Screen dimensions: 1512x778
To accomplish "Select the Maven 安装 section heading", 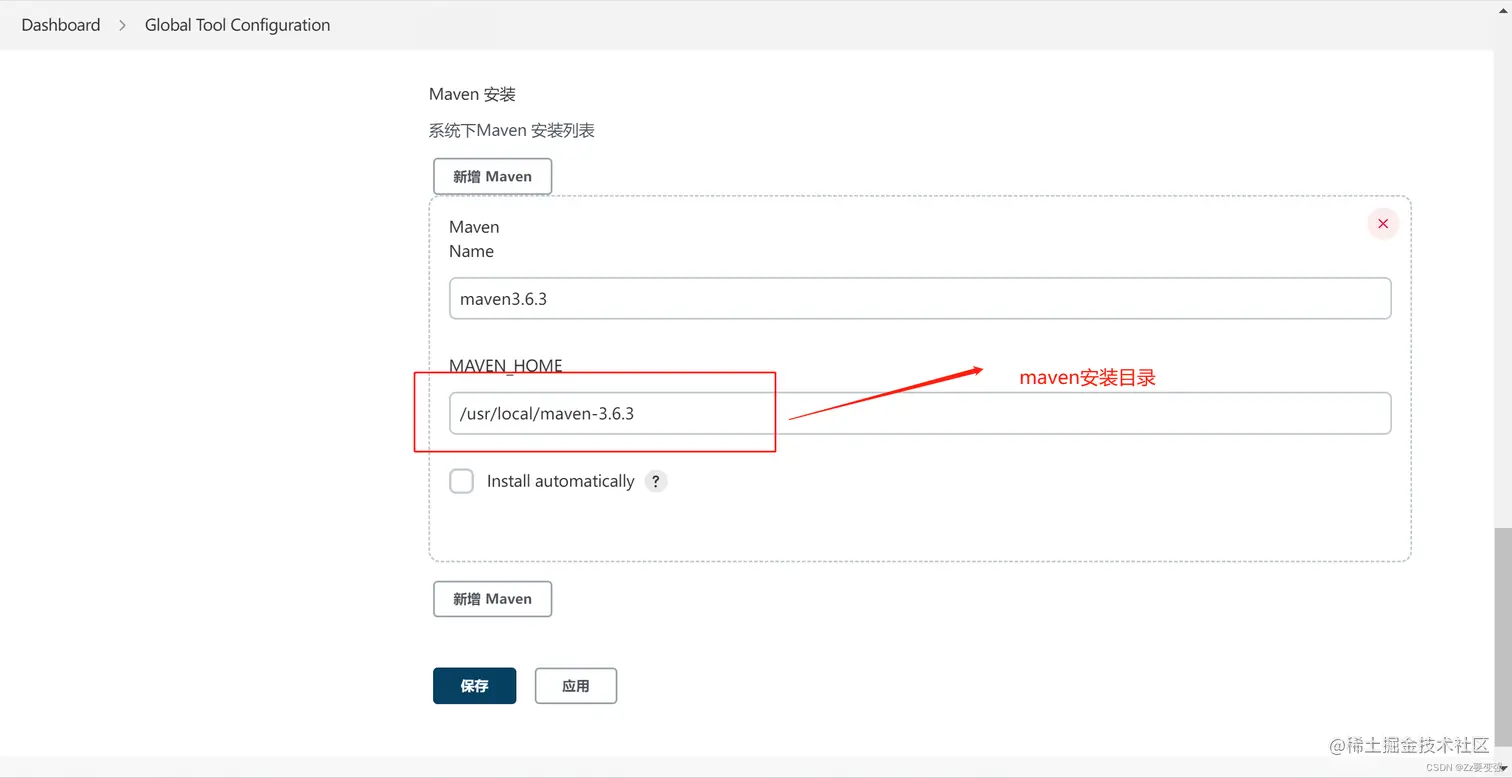I will pos(472,94).
